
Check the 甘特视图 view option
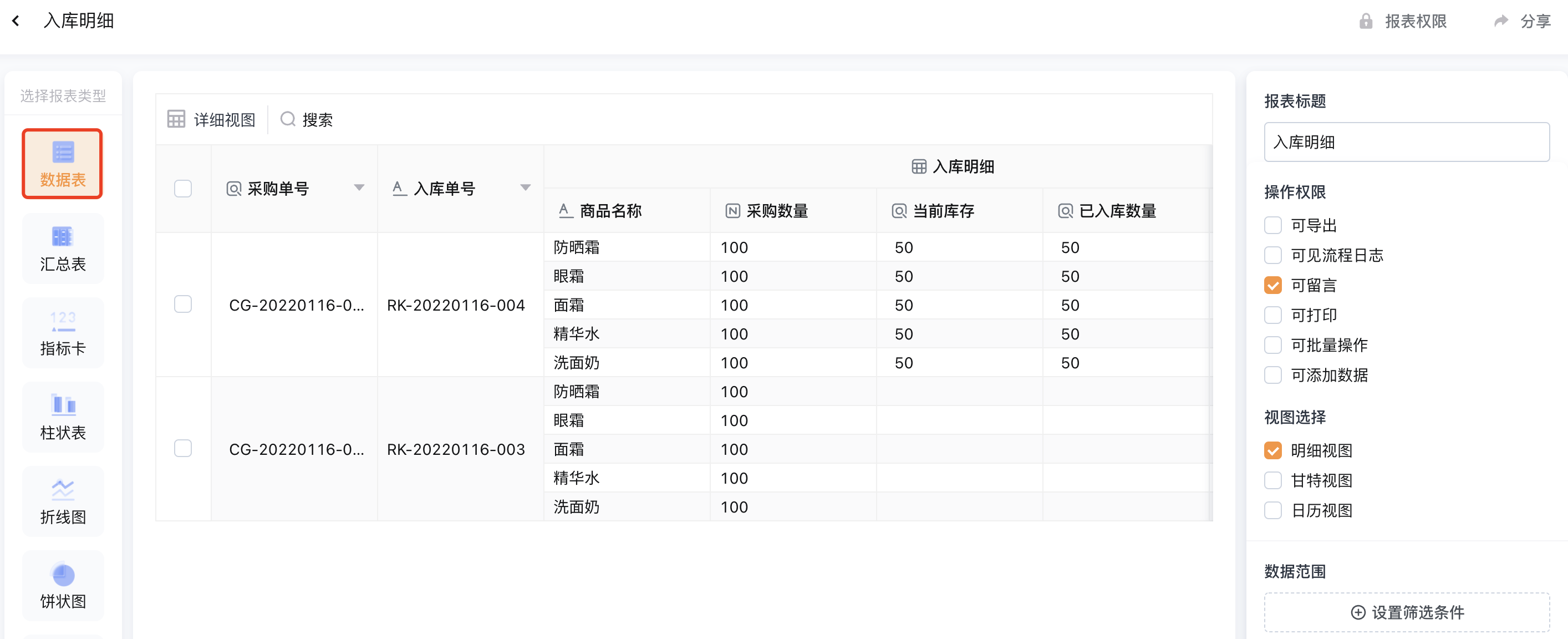[1273, 480]
